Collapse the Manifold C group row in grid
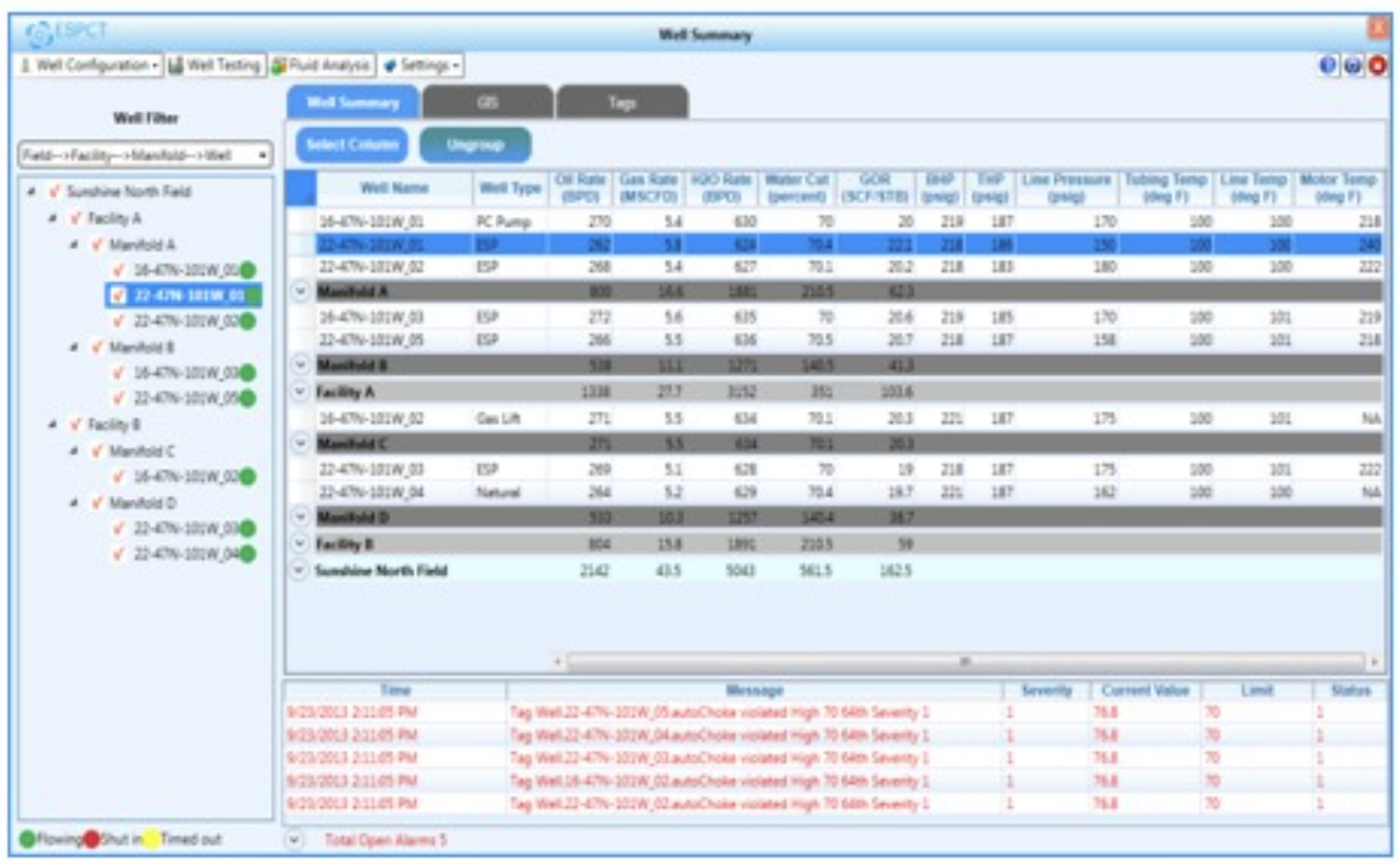The image size is (1400, 864). (x=300, y=443)
